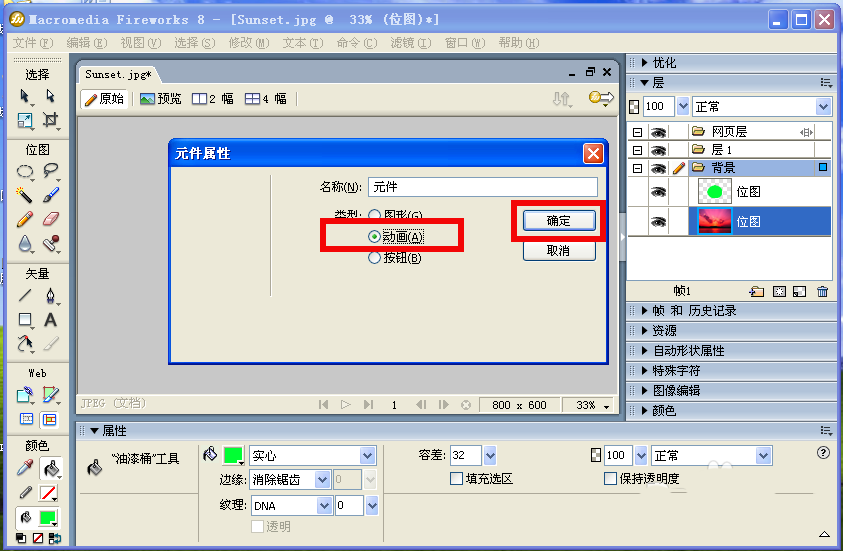Image resolution: width=843 pixels, height=551 pixels.
Task: Create new layer folder icon
Action: pos(756,291)
